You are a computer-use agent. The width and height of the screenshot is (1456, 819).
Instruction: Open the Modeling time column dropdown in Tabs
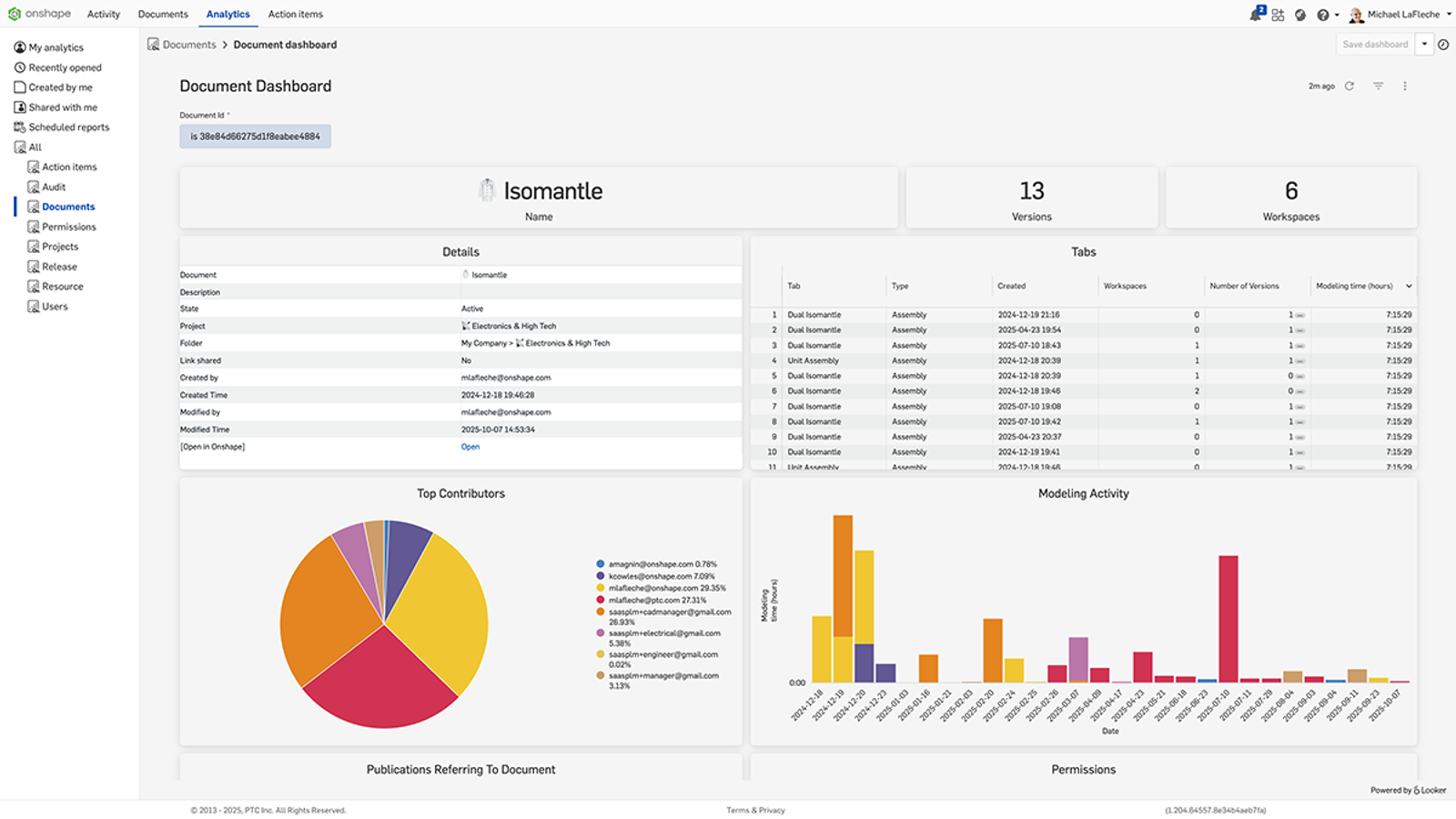[x=1410, y=285]
